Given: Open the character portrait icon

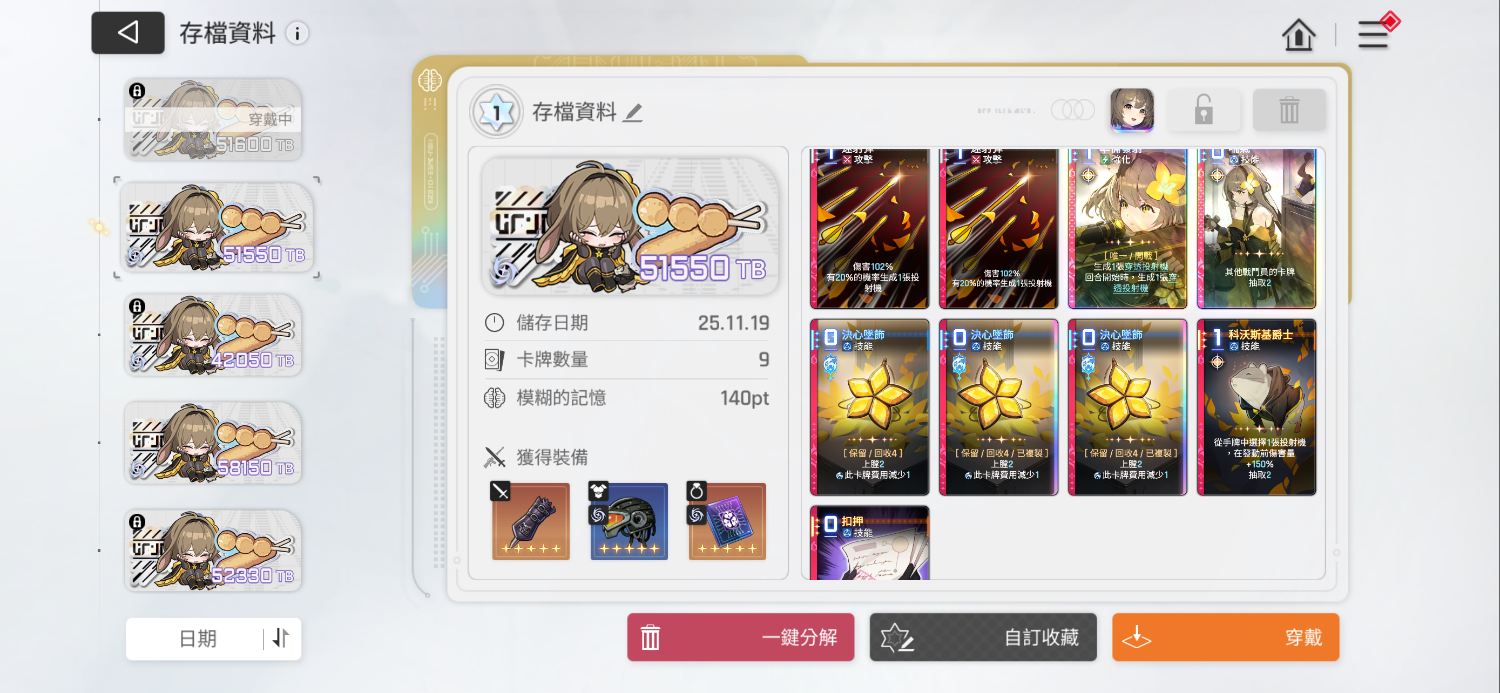Looking at the screenshot, I should [1132, 110].
